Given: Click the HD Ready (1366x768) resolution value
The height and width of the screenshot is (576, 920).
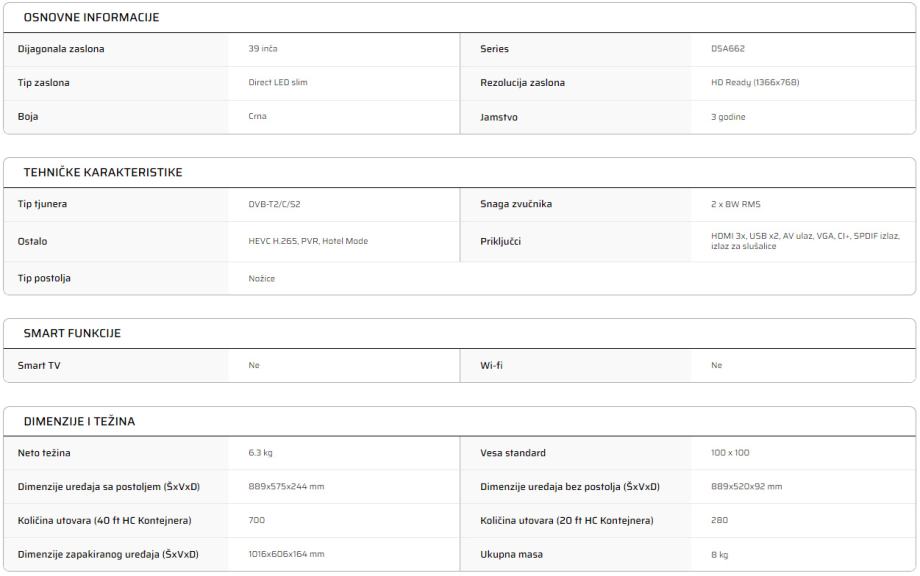Looking at the screenshot, I should pyautogui.click(x=748, y=83).
